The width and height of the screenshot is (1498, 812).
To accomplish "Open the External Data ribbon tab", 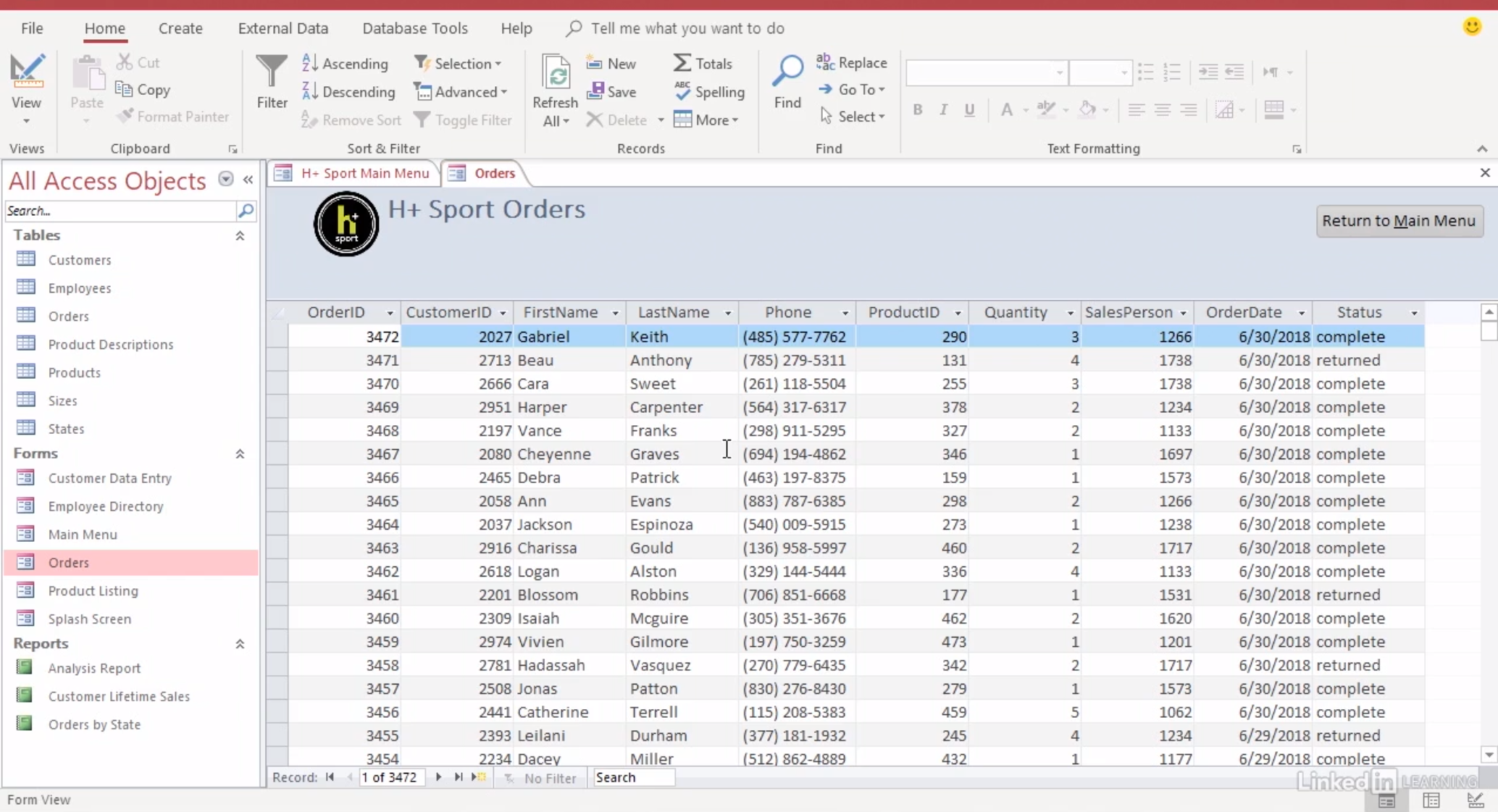I will [283, 28].
